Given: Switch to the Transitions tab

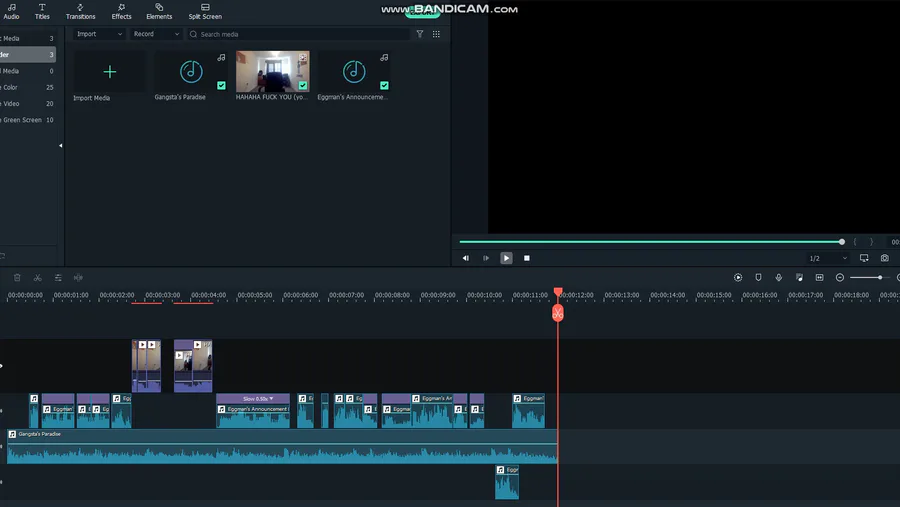Looking at the screenshot, I should click(80, 11).
